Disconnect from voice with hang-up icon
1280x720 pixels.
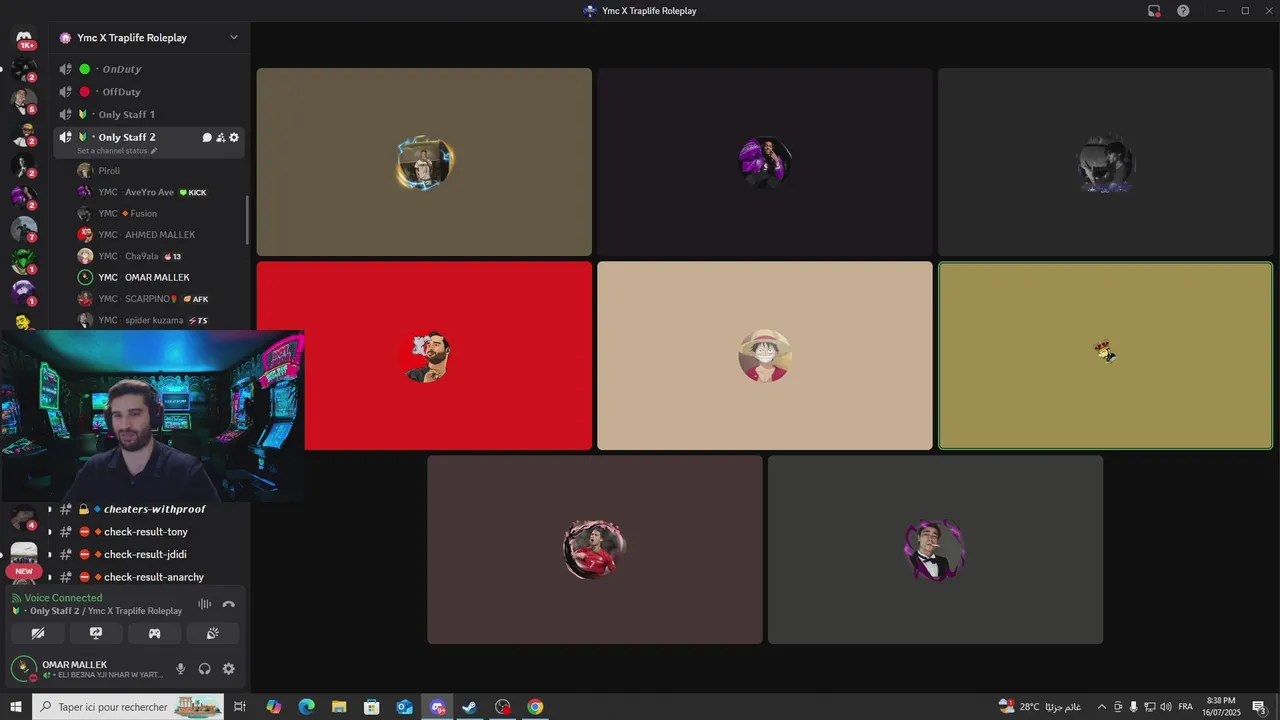pos(229,604)
